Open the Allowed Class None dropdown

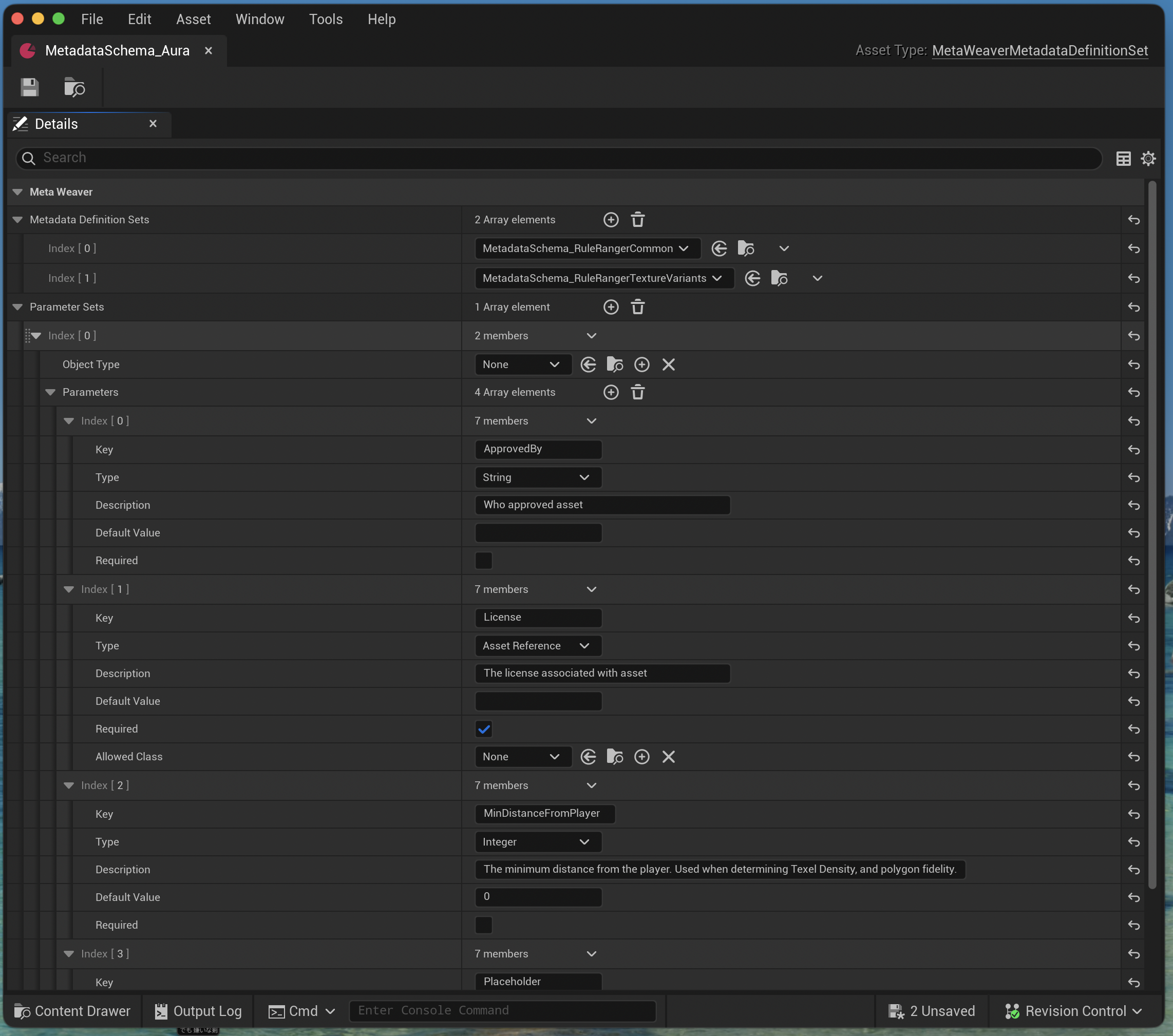tap(522, 757)
